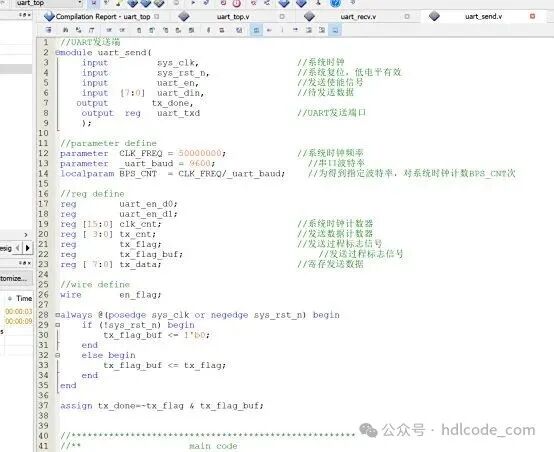Sort by the Time column header
The width and height of the screenshot is (554, 452).
[x=24, y=298]
